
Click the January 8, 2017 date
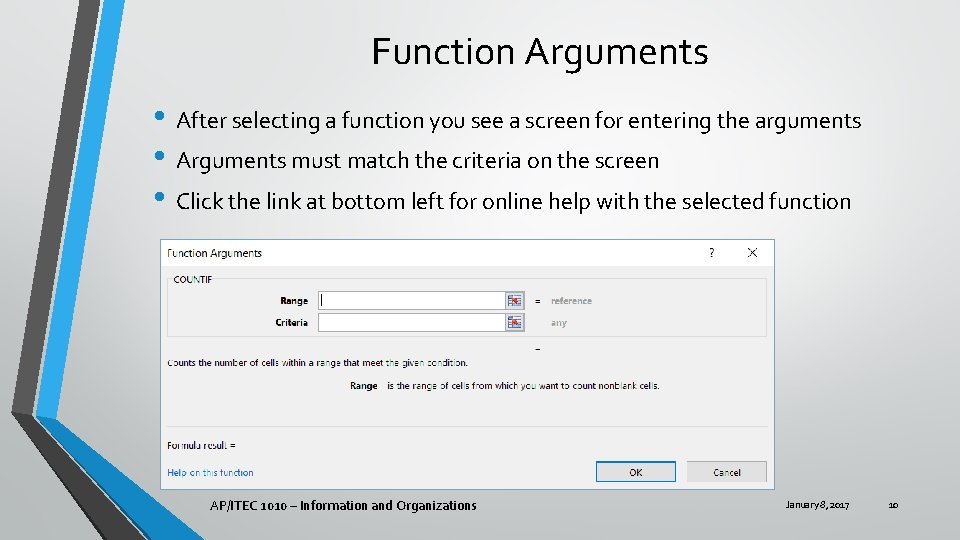click(x=817, y=504)
